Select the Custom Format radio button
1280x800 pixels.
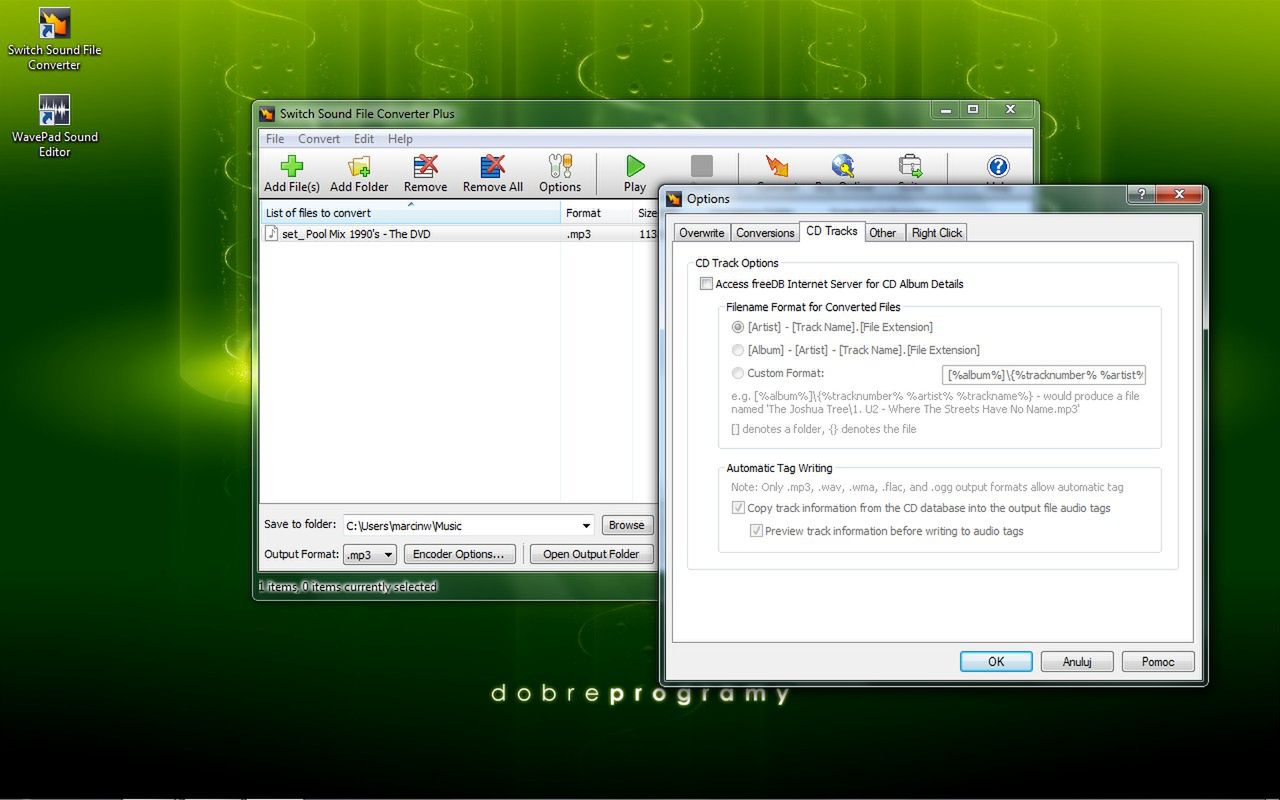[x=738, y=373]
